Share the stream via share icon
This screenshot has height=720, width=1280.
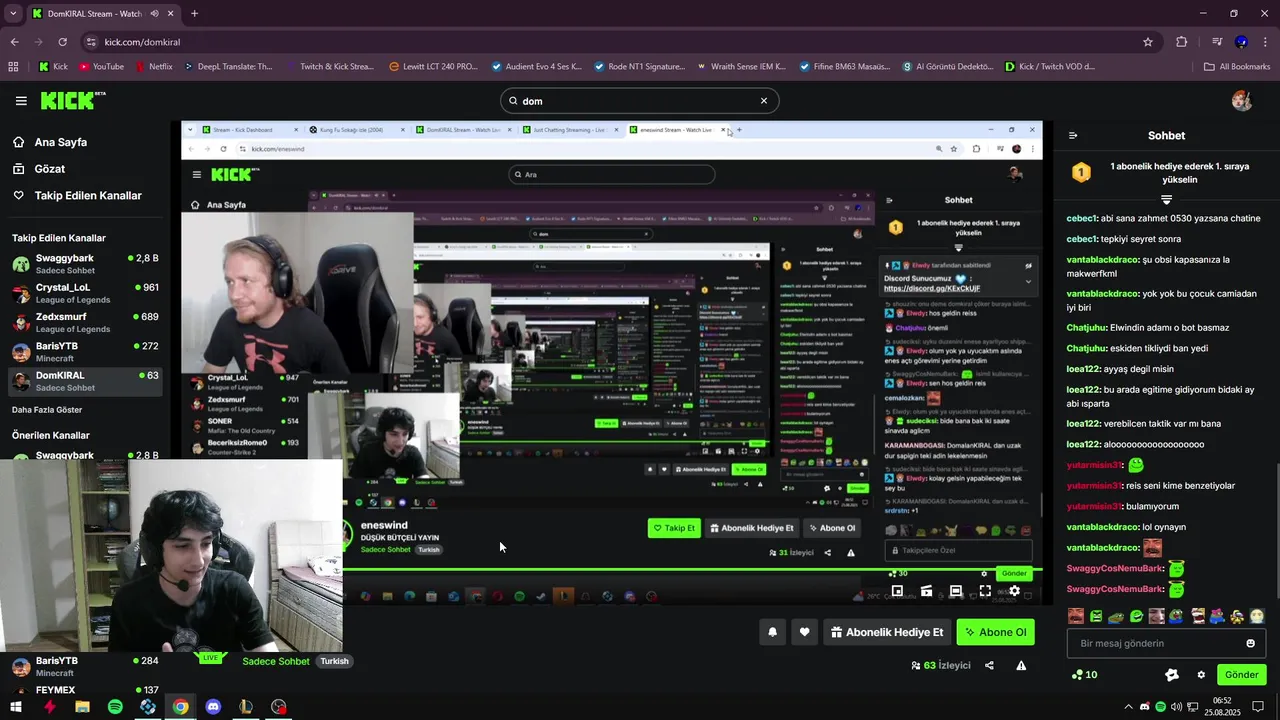click(989, 665)
